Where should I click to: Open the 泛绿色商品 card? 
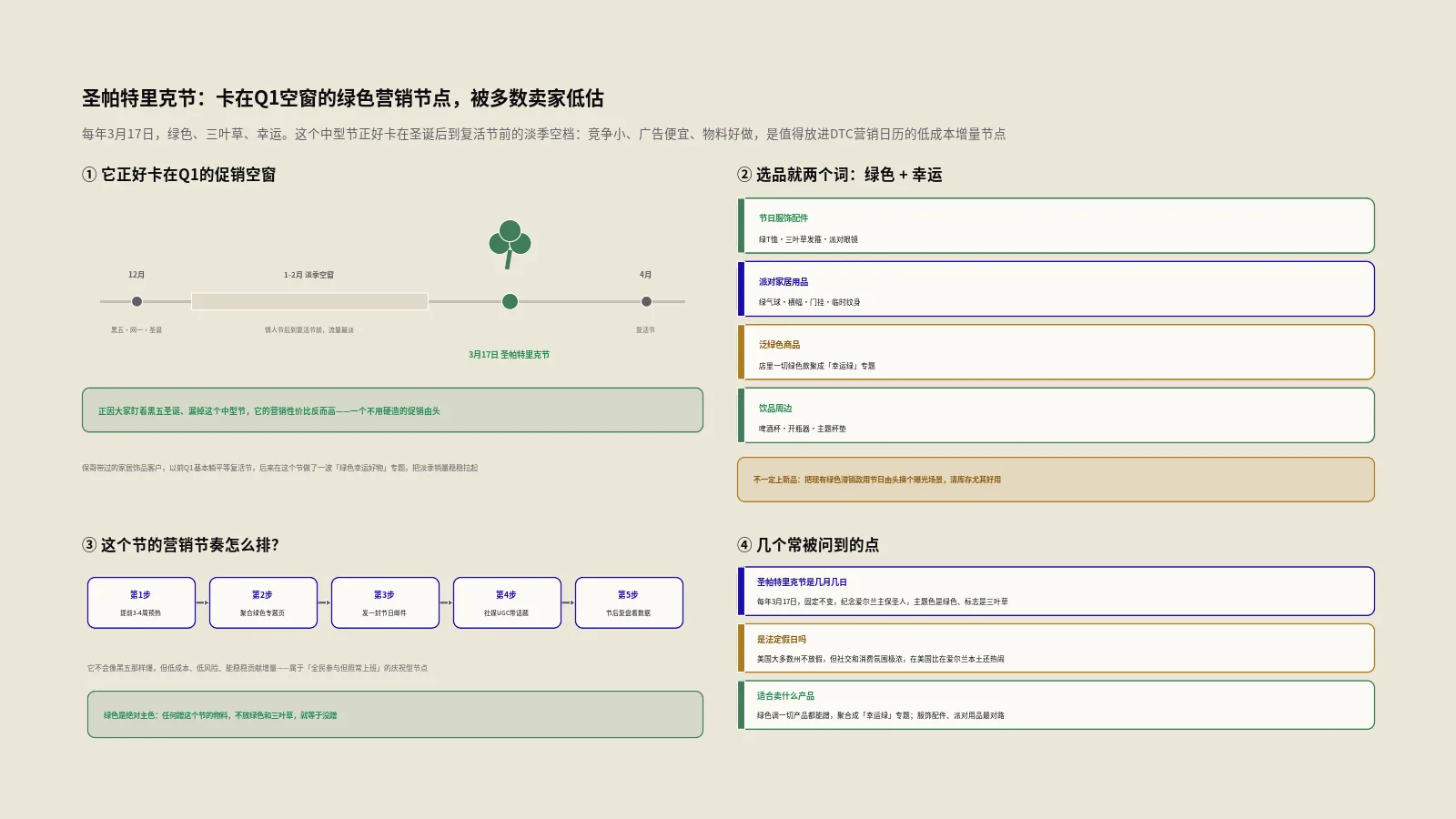tap(1056, 352)
